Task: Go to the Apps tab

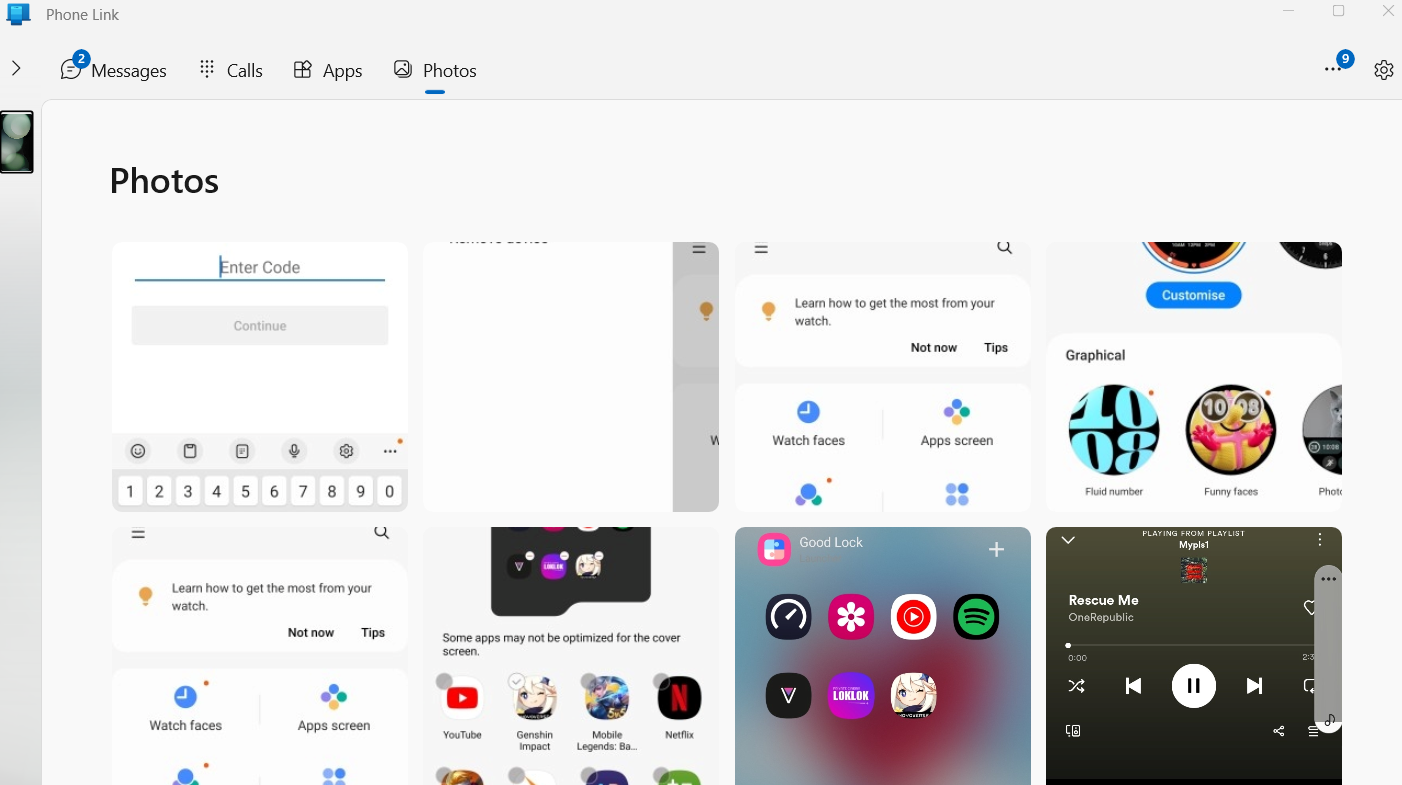Action: 328,70
